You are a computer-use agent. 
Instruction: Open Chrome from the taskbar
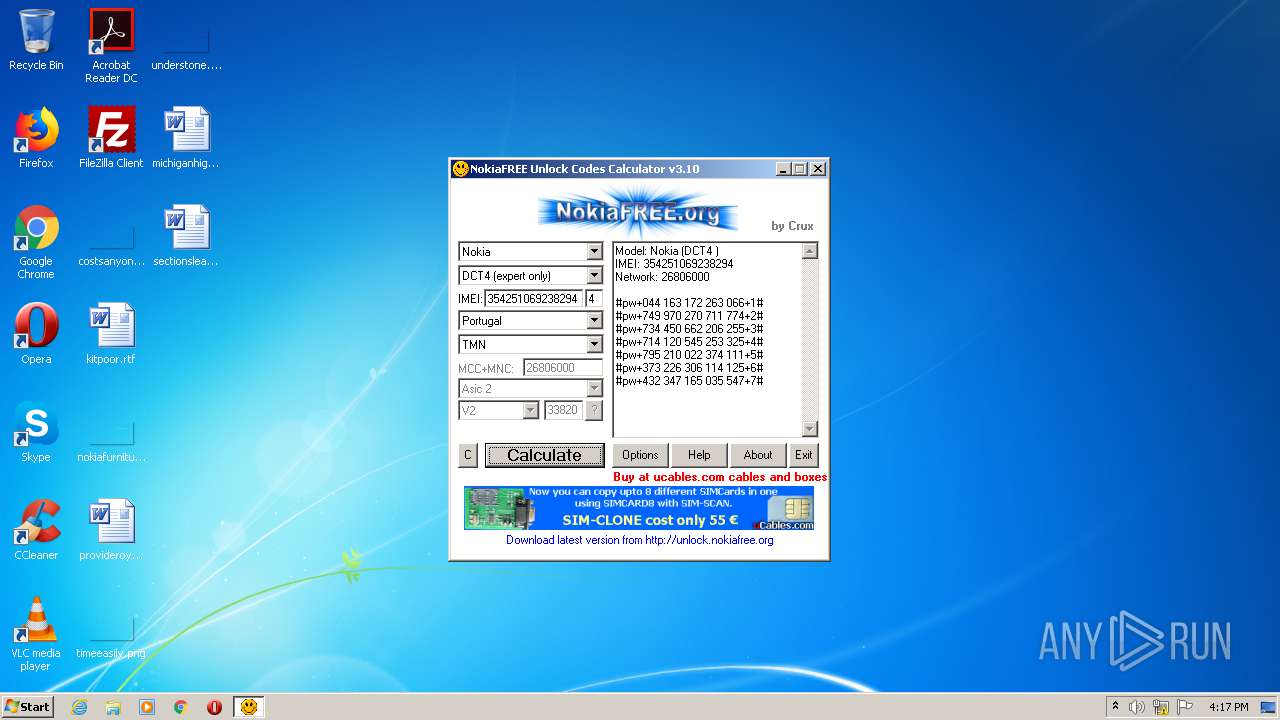pos(181,707)
